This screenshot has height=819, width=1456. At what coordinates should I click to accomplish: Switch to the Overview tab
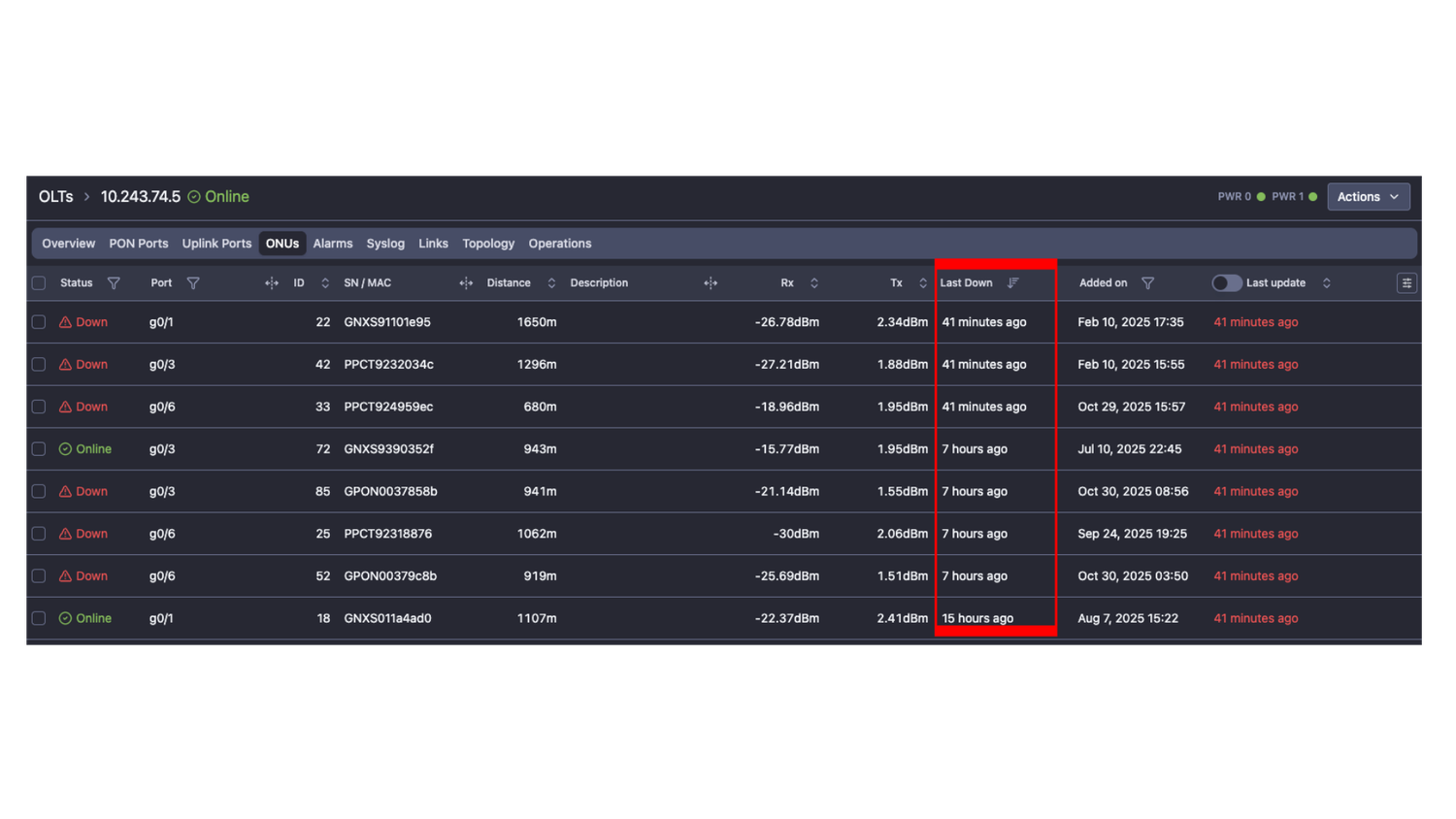point(68,244)
